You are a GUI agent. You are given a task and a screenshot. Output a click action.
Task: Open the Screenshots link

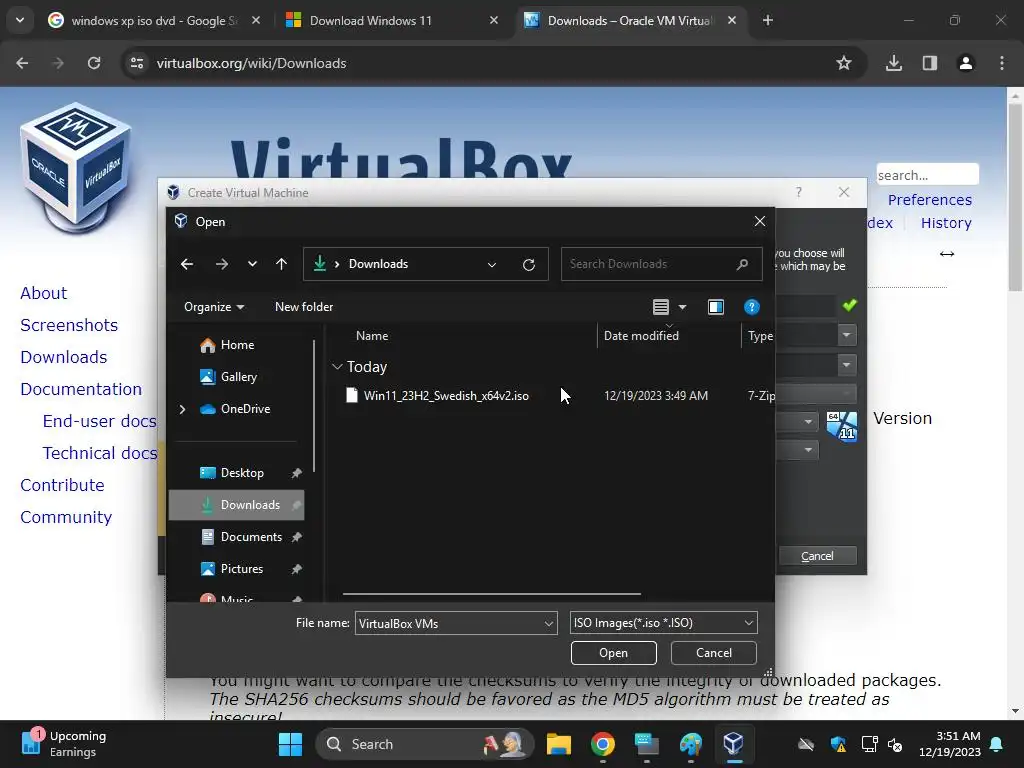[69, 325]
